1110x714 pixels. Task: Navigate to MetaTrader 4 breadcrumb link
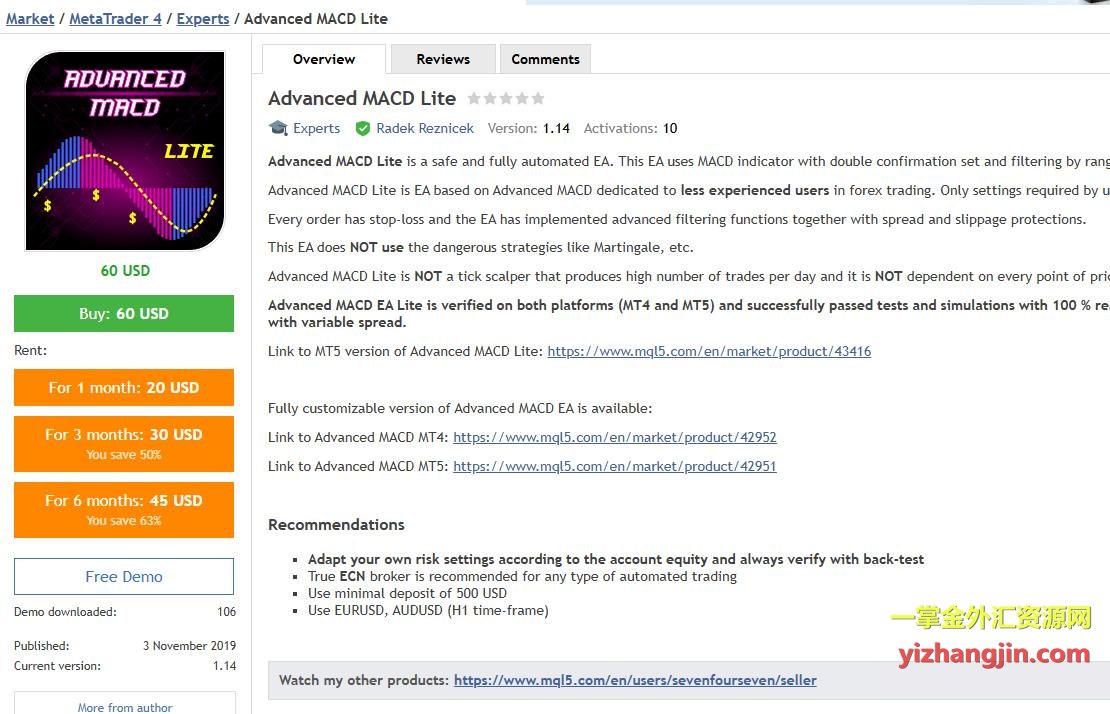click(x=115, y=18)
